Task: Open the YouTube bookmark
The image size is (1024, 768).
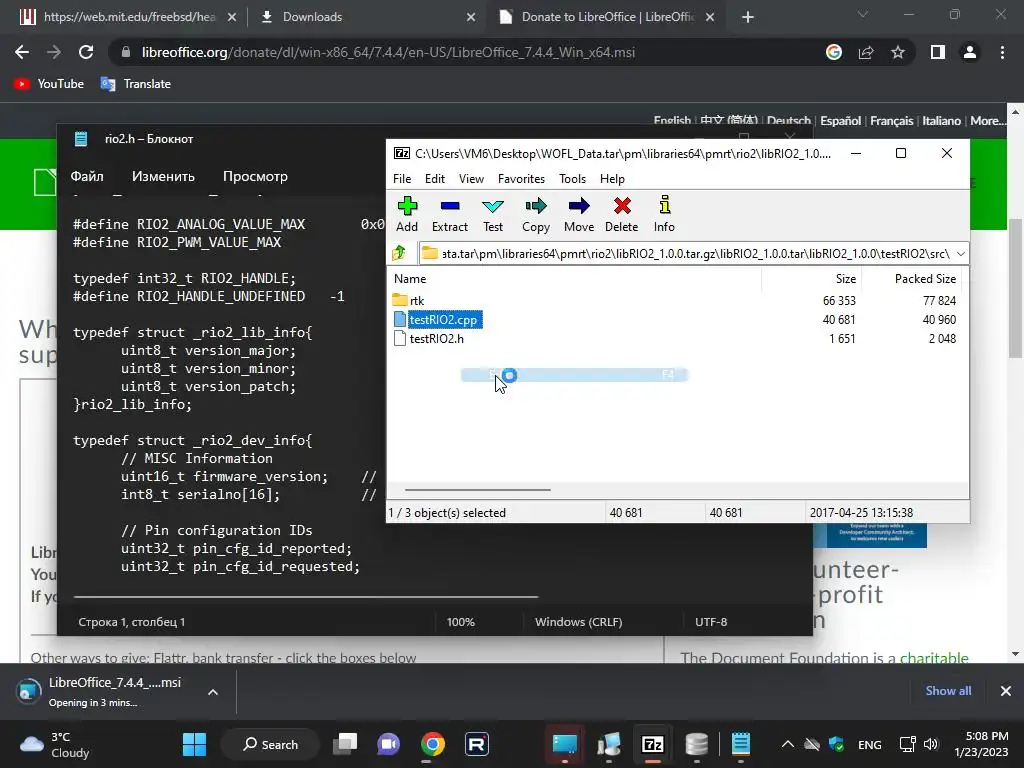Action: click(x=49, y=84)
